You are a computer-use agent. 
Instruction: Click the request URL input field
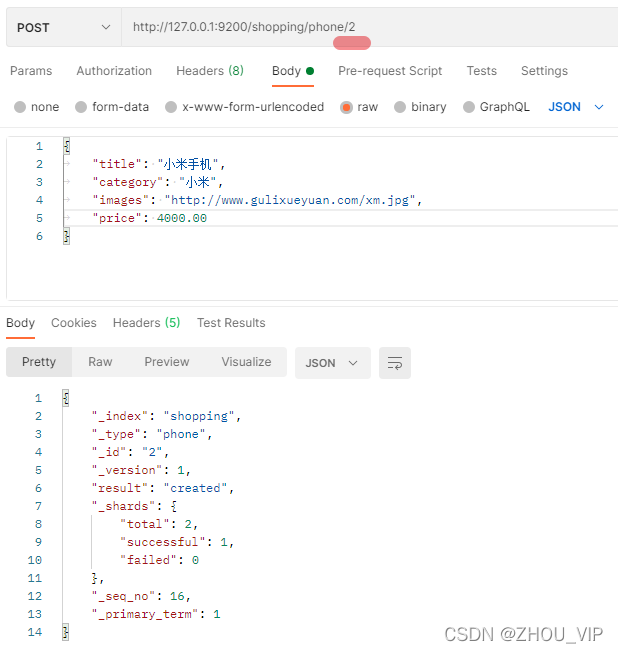370,27
